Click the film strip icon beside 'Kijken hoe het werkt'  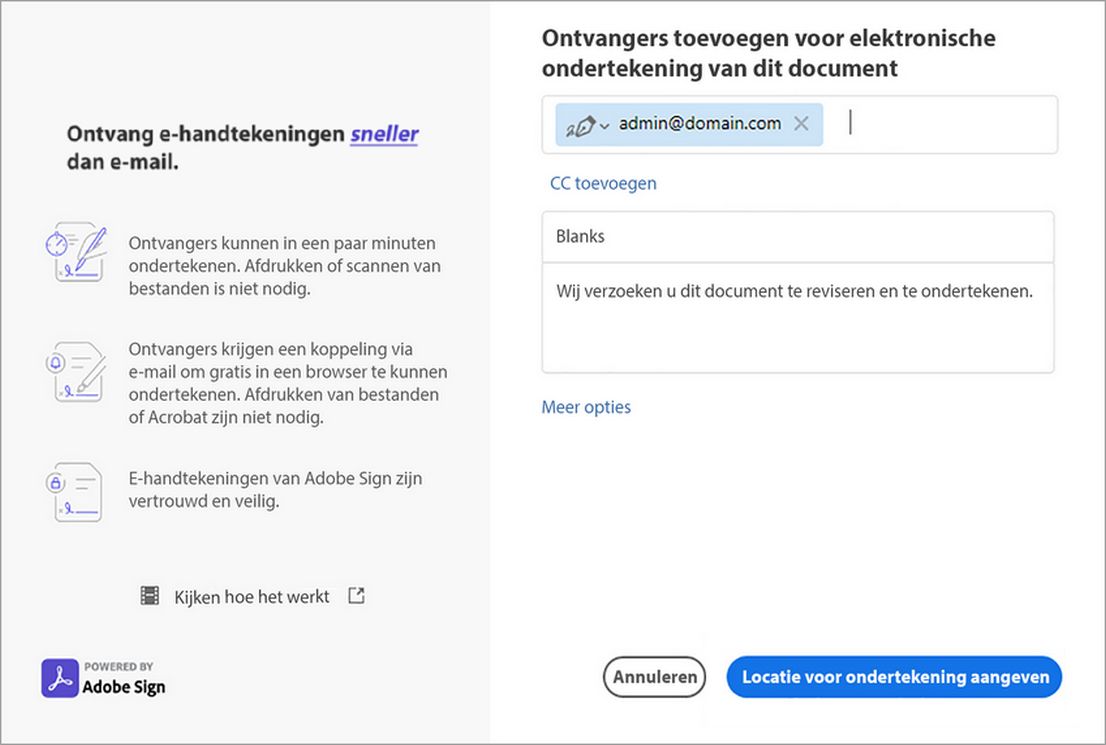[x=150, y=595]
